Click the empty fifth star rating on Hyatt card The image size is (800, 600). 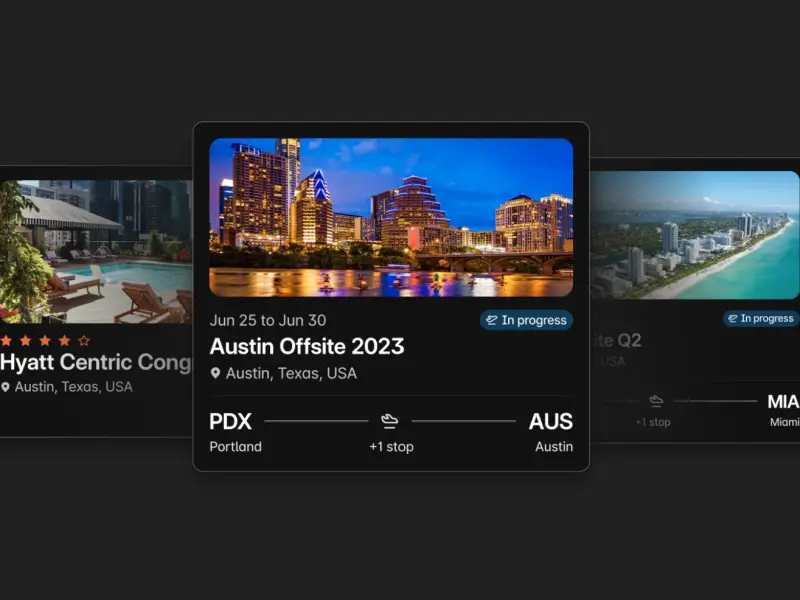pyautogui.click(x=84, y=340)
